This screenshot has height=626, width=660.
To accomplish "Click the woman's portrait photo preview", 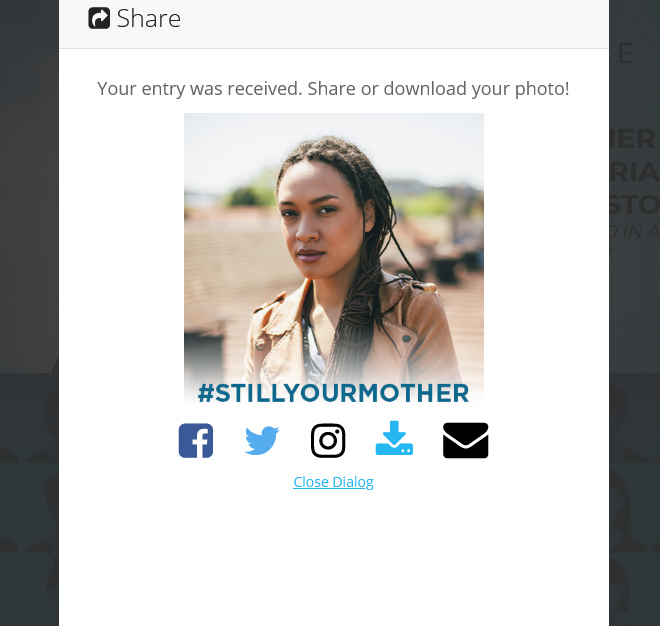I will click(334, 248).
